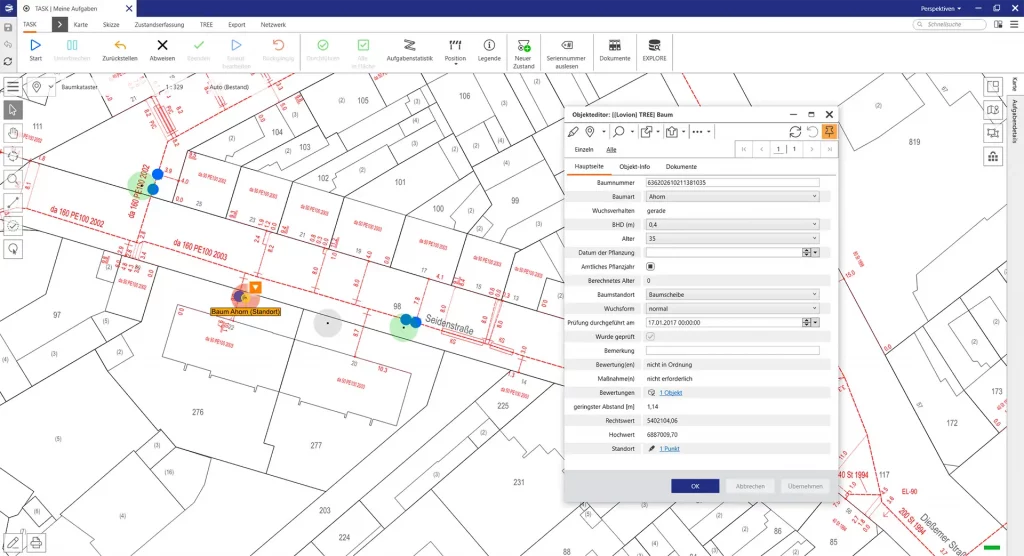Screen dimensions: 1024x556
Task: Switch the editor to Einzeln mode
Action: point(583,149)
